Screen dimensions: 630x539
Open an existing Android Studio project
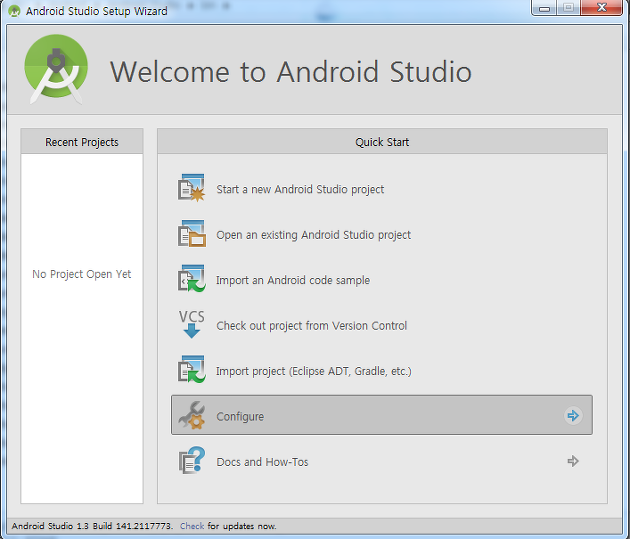click(x=313, y=235)
